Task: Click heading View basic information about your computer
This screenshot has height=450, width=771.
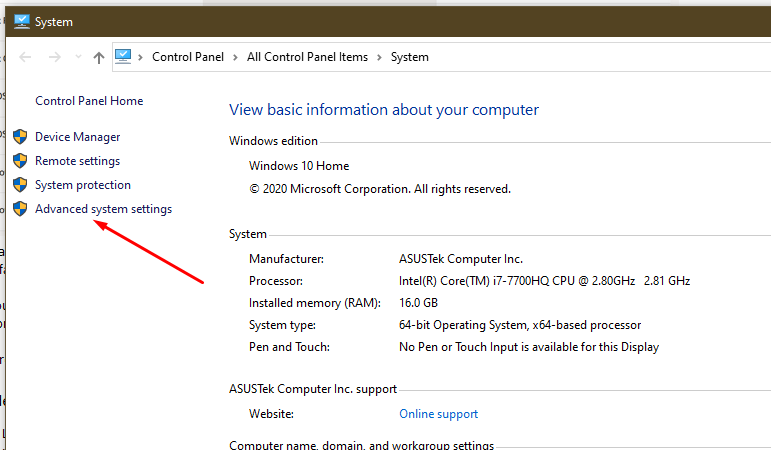Action: pyautogui.click(x=384, y=110)
